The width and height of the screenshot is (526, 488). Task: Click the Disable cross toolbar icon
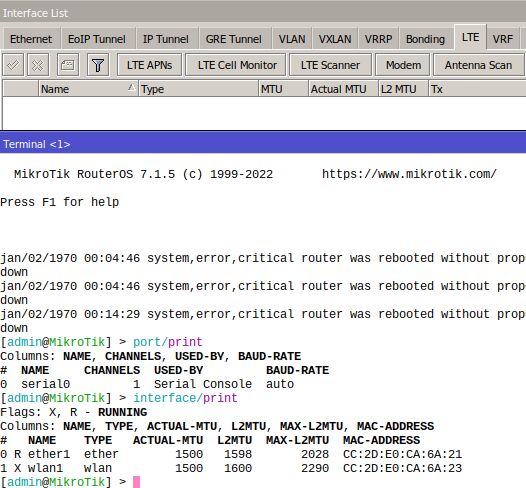38,65
